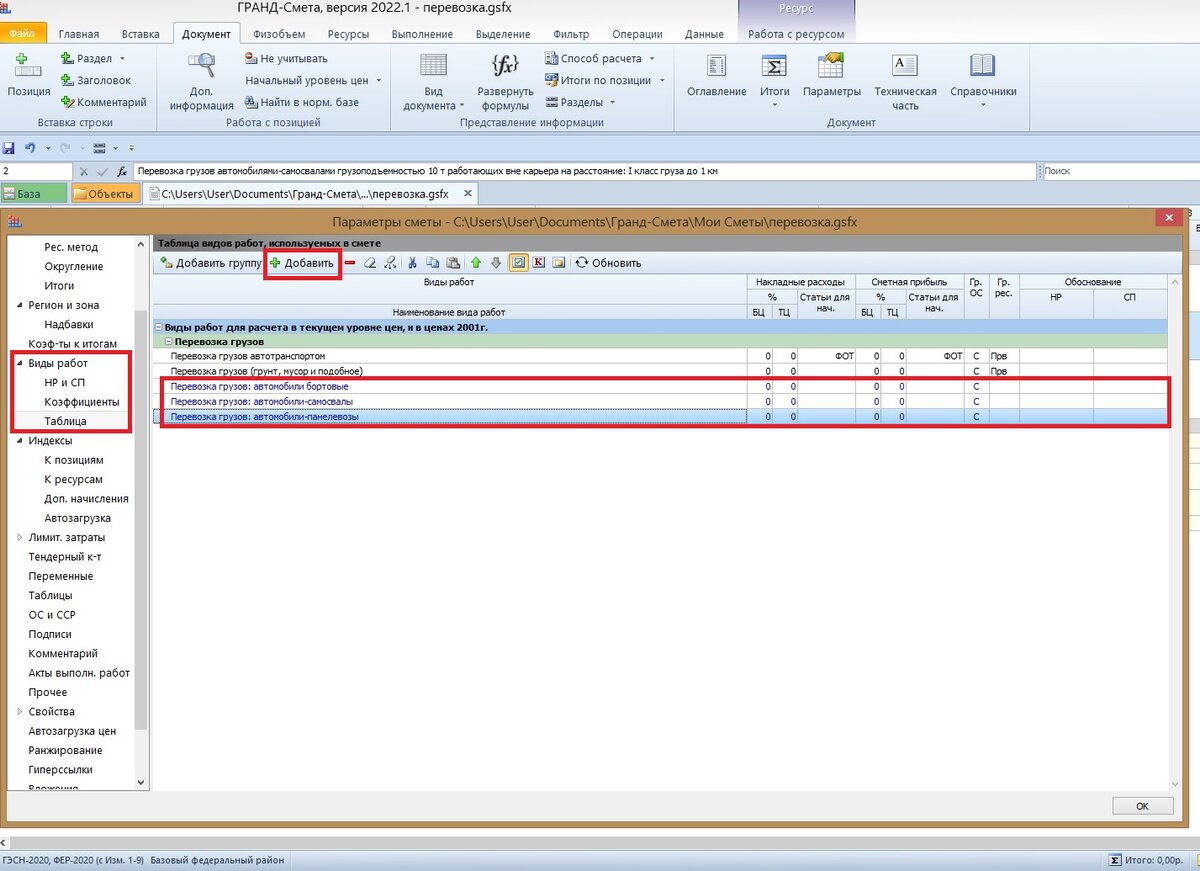Insert a Комментарий row
Screen dimensions: 1200x871
103,102
